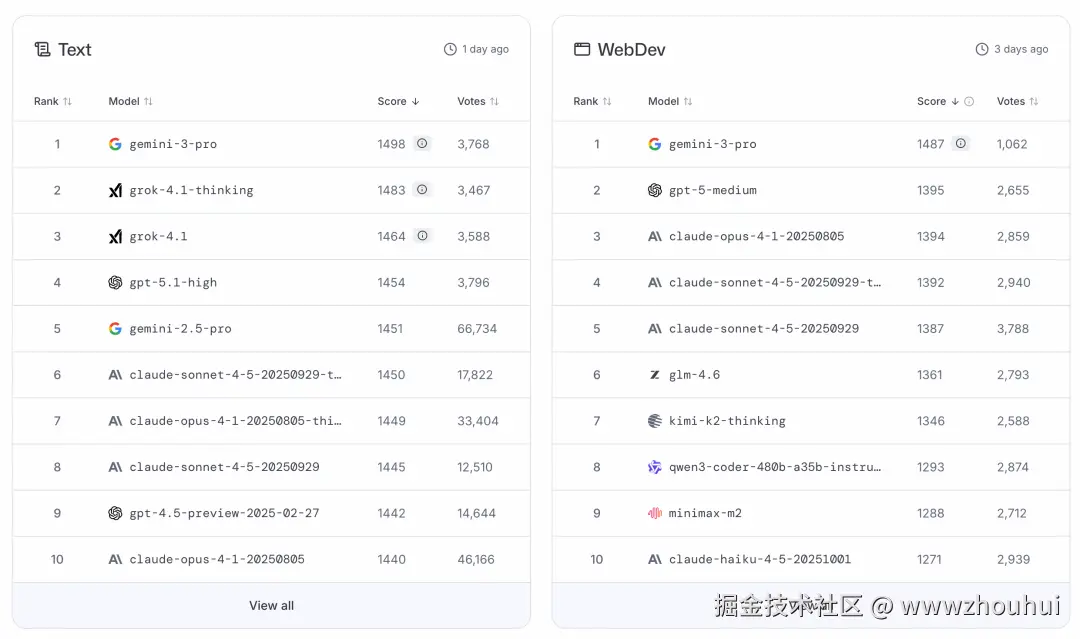
Task: Click the info icon next to WebDev score 1487
Action: pos(961,143)
